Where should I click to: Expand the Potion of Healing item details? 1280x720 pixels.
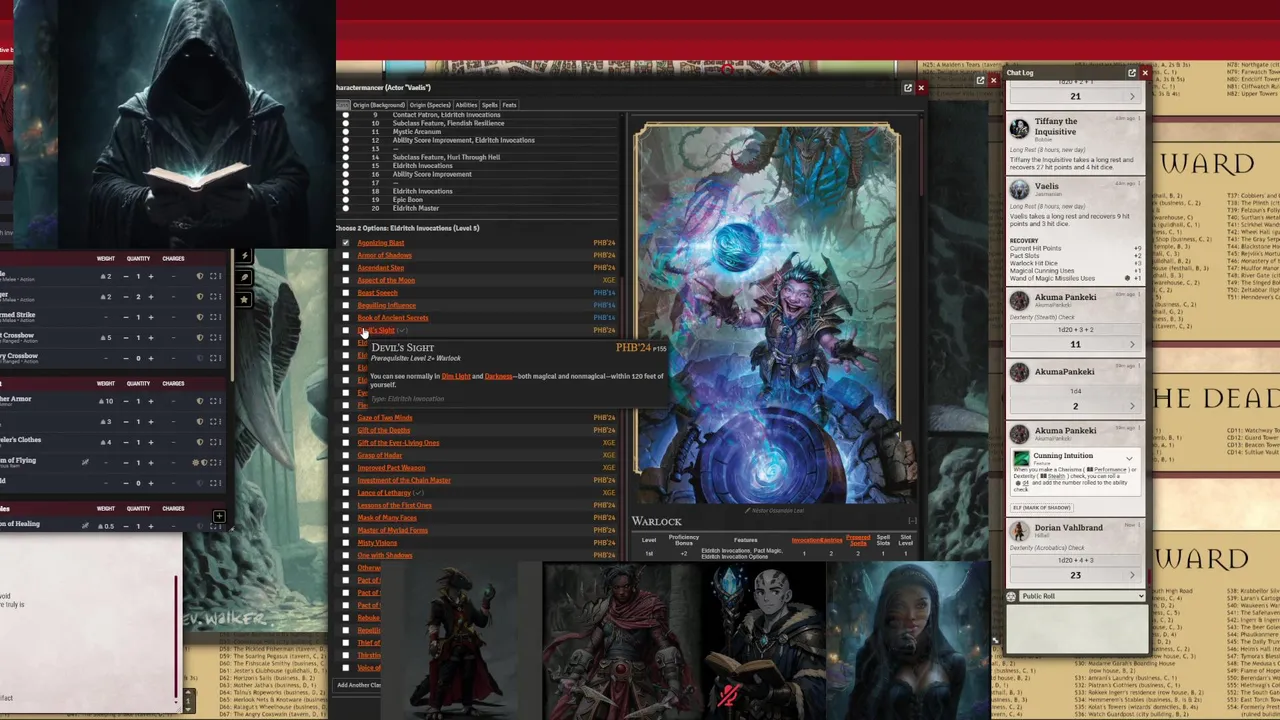(212, 526)
